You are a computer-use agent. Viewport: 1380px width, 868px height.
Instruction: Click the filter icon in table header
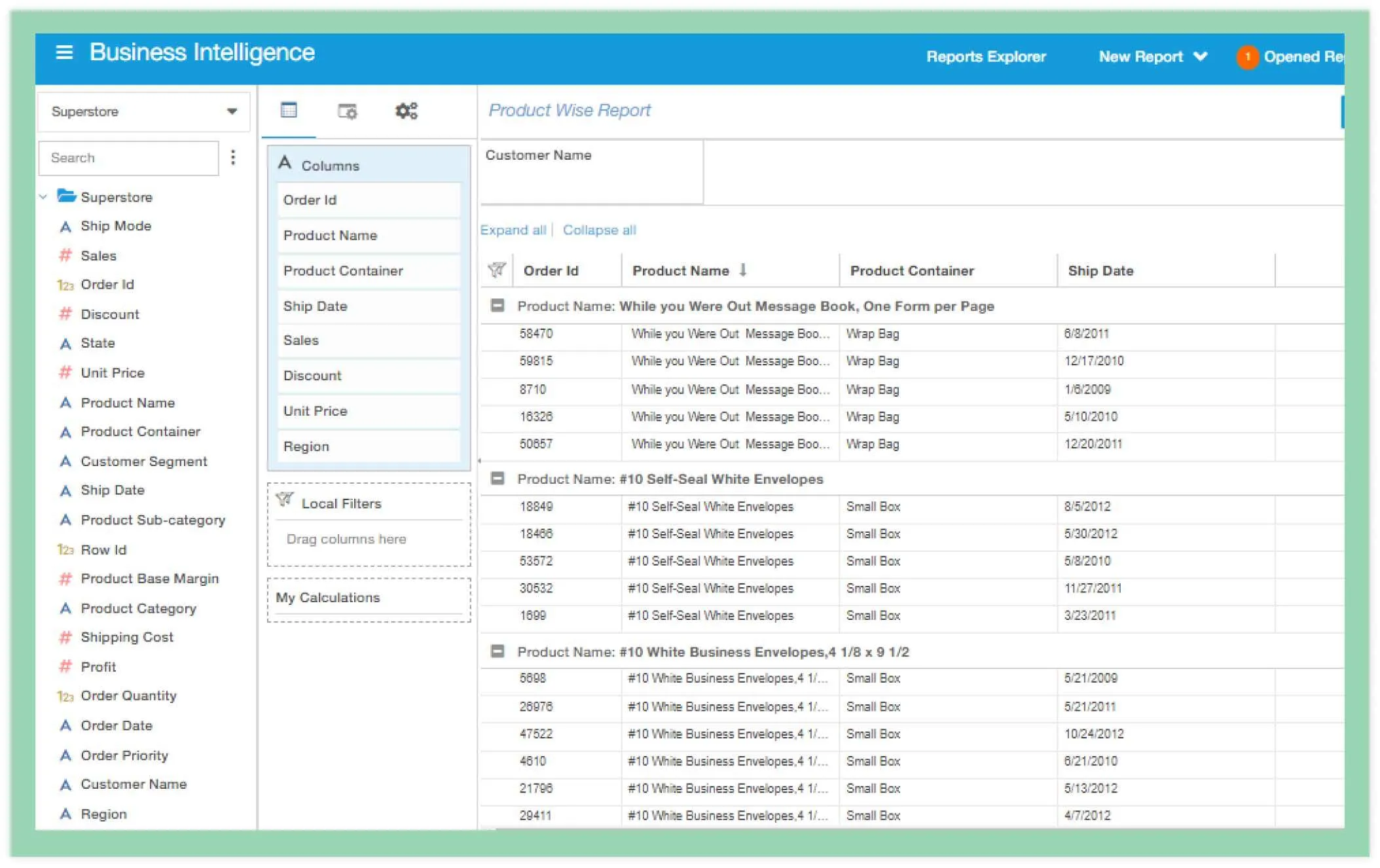click(497, 270)
